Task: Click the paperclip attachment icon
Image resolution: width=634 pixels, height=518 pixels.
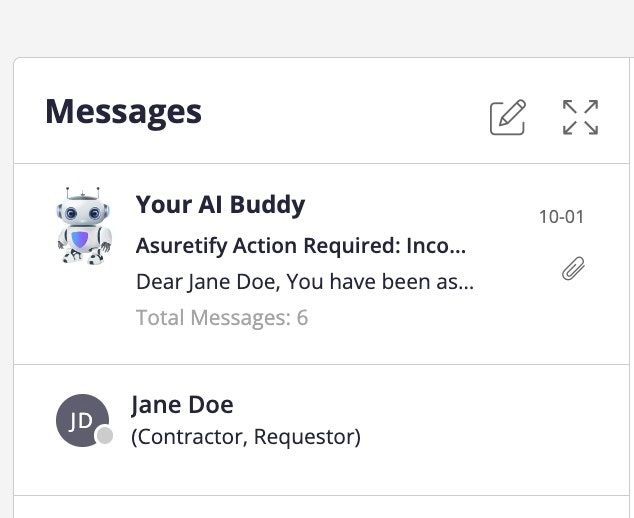Action: click(x=573, y=268)
